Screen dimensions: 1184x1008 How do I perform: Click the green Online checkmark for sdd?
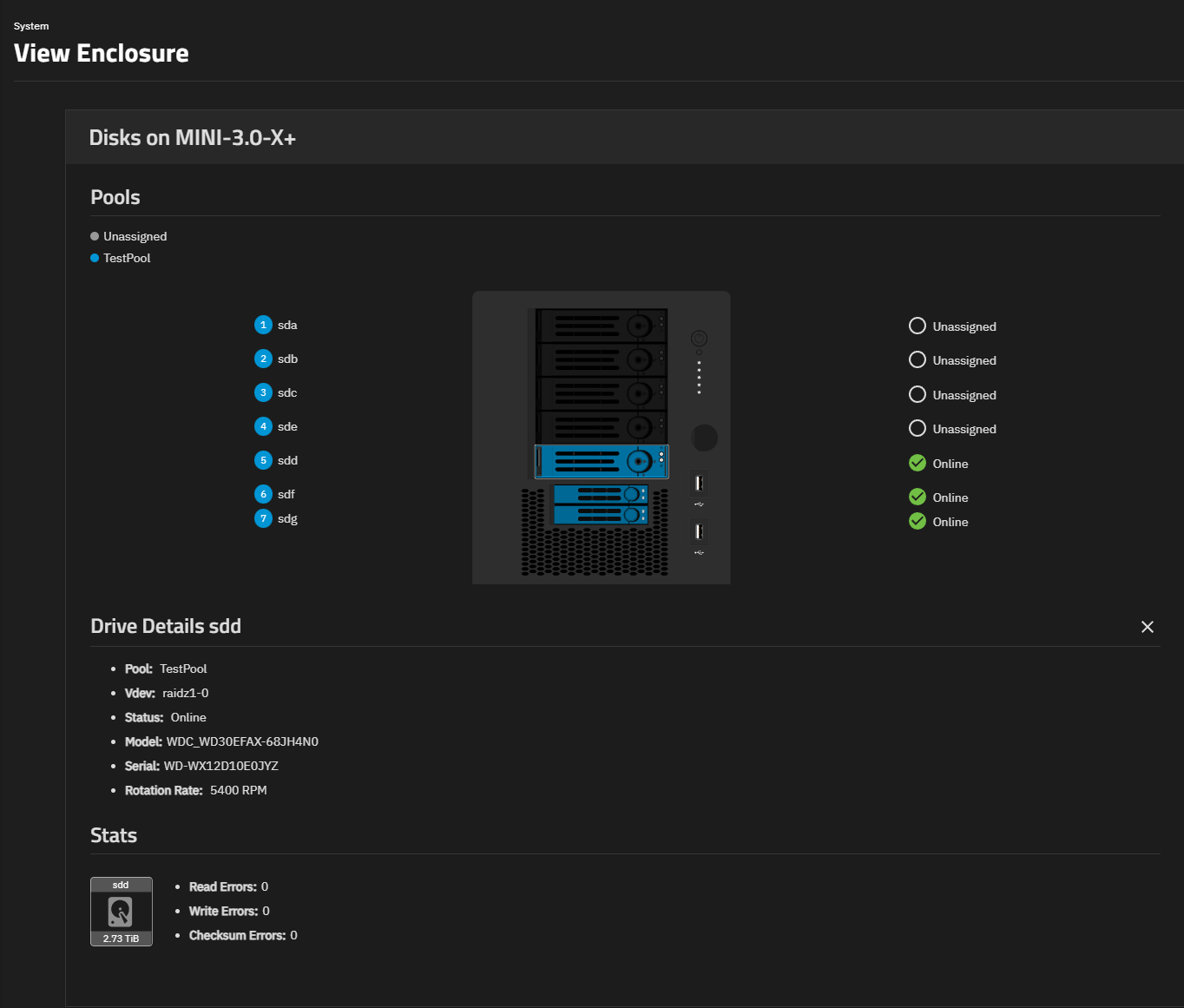tap(917, 463)
